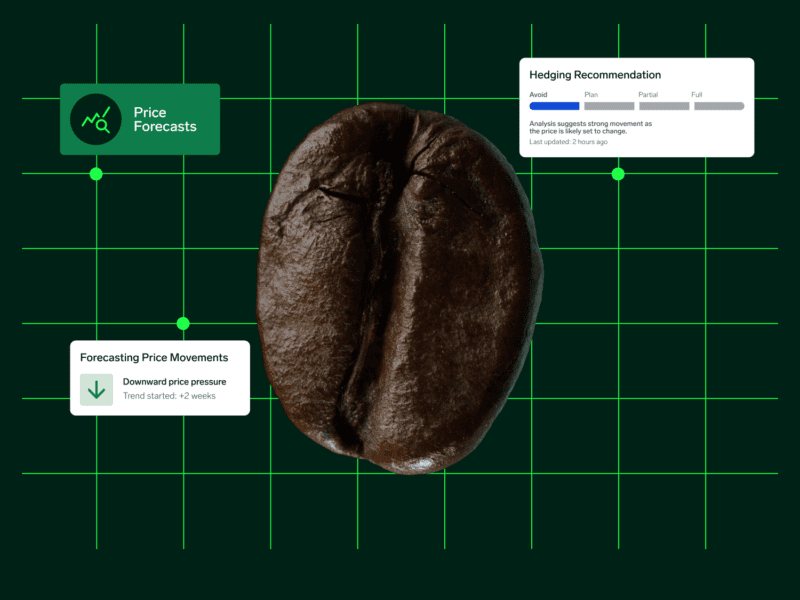Screen dimensions: 800x600
Task: Click the Last updated 2 hours ago text
Action: [x=568, y=142]
